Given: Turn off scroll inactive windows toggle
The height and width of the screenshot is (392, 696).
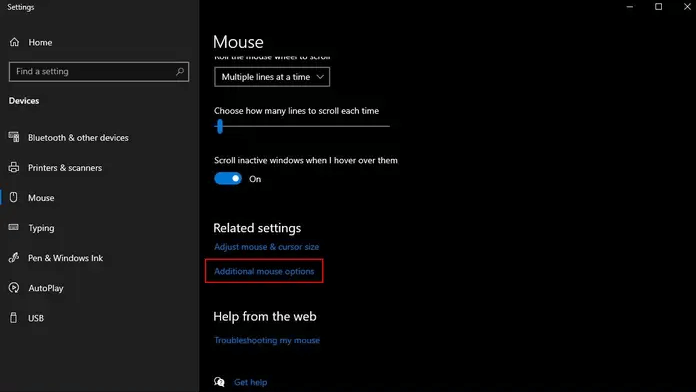Looking at the screenshot, I should click(x=228, y=178).
